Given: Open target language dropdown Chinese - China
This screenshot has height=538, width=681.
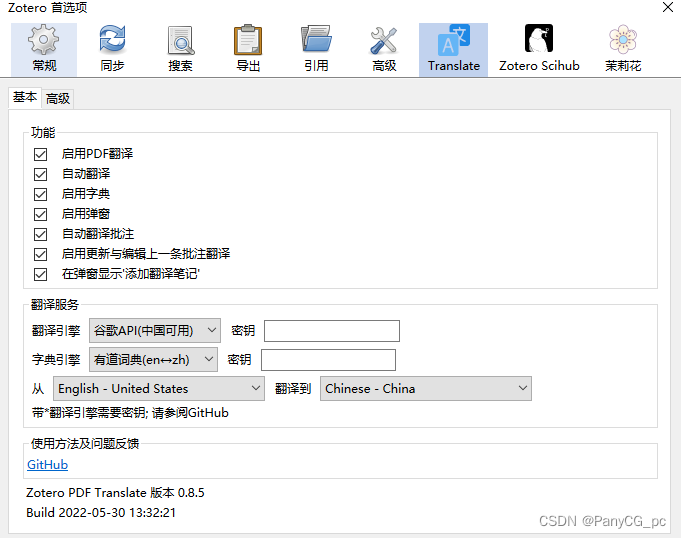Looking at the screenshot, I should point(426,388).
